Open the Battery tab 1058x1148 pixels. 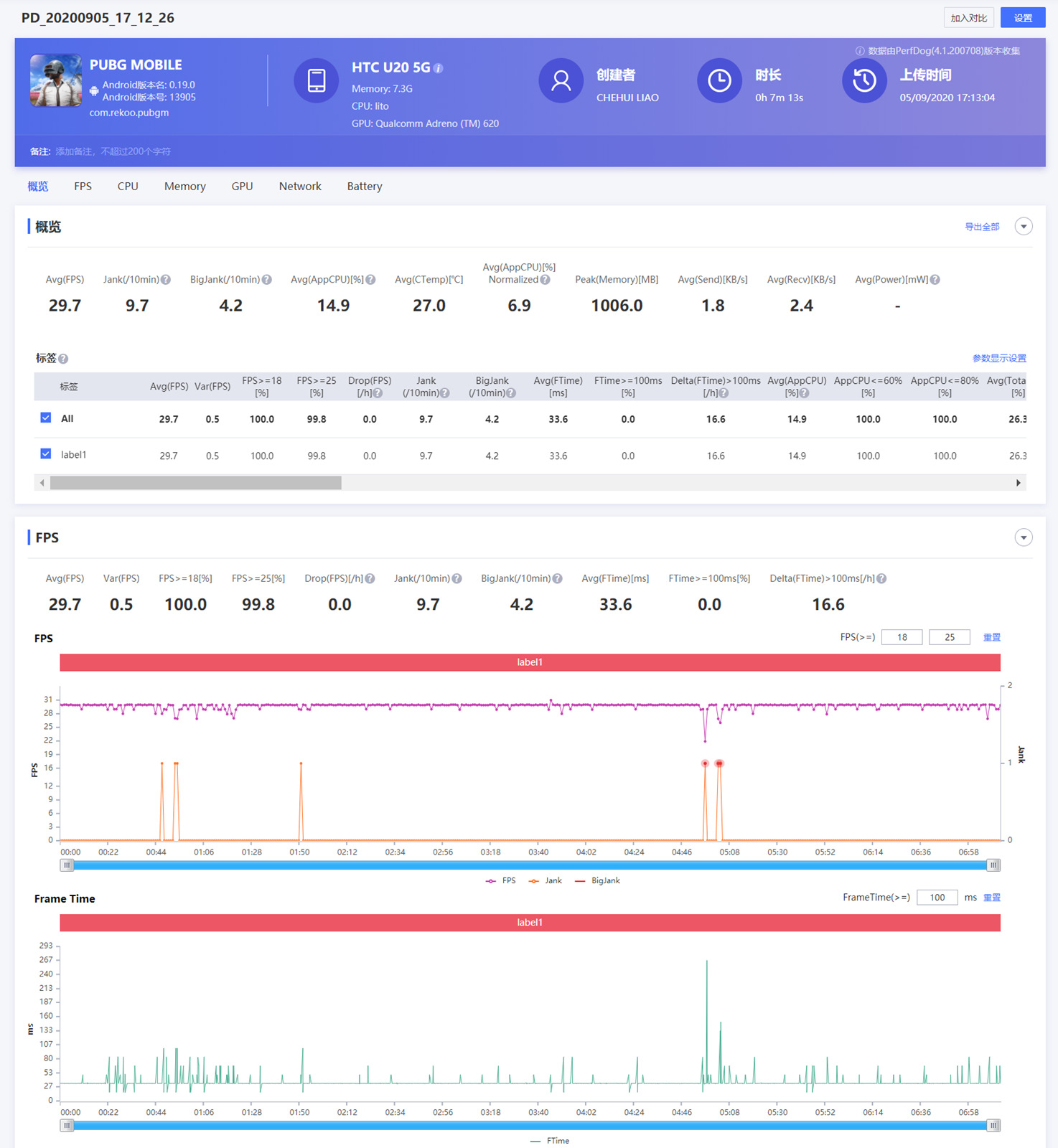(364, 187)
